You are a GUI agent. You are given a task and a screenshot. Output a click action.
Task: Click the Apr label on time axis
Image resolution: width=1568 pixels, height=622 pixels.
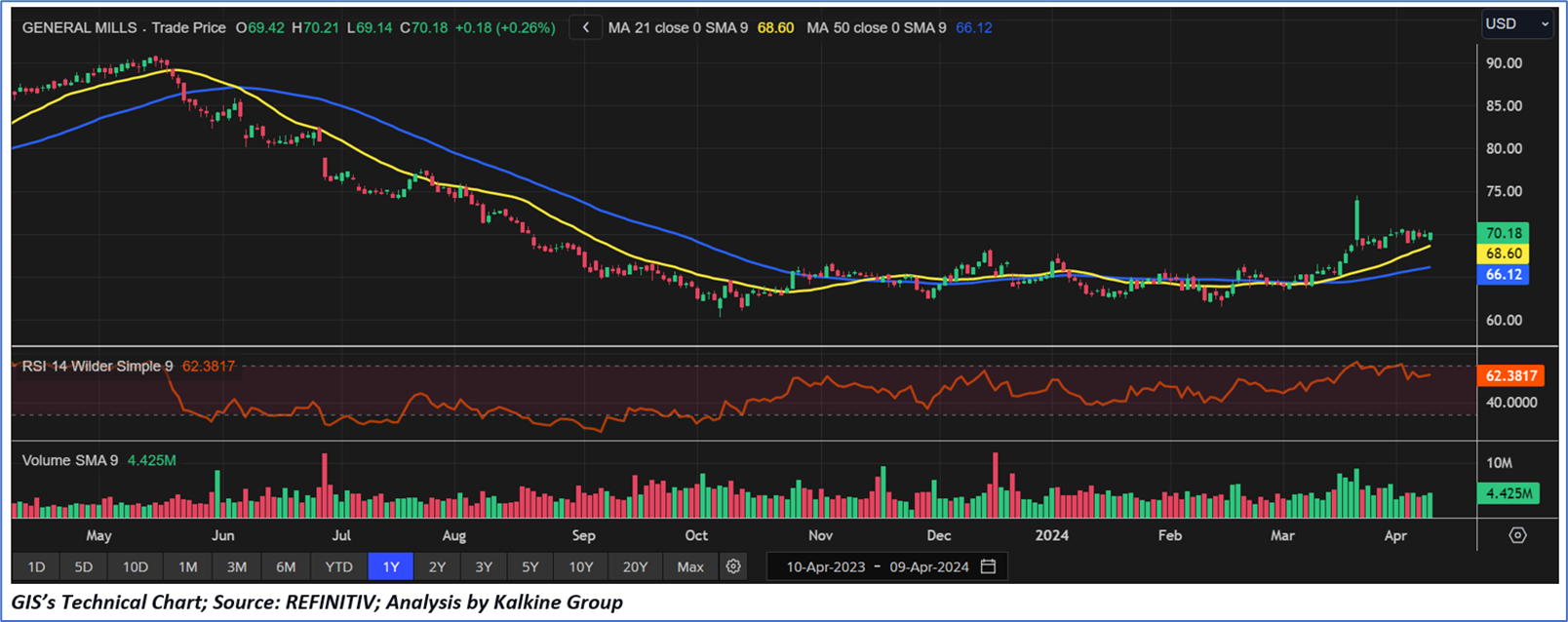[x=1395, y=535]
